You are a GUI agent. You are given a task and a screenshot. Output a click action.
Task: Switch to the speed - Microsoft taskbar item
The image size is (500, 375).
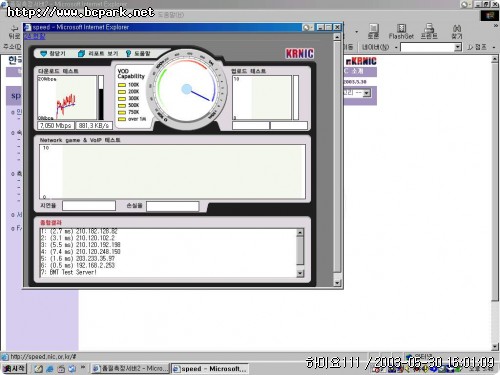[x=210, y=369]
